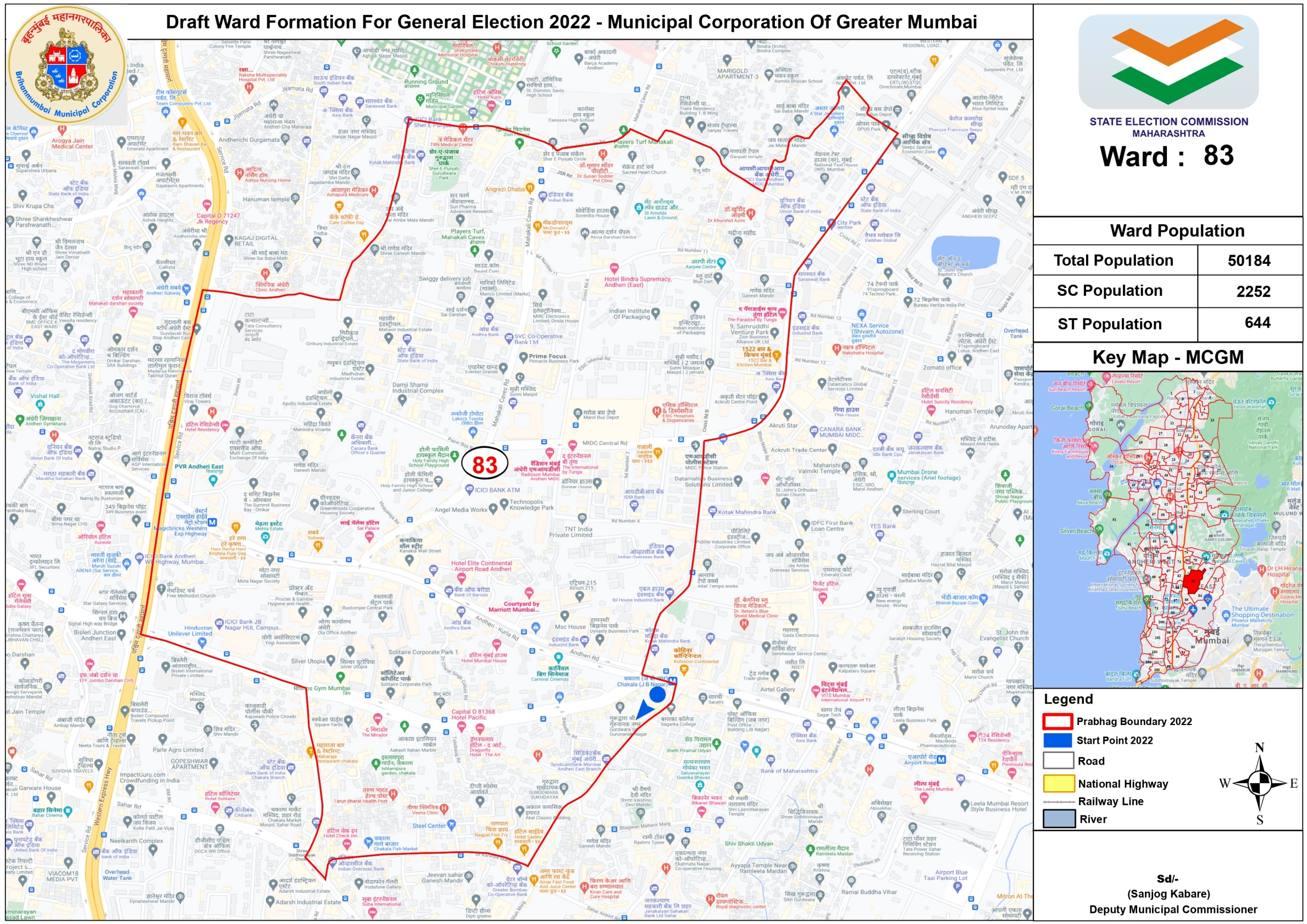Click the State Election Commission Maharashtra logo
The width and height of the screenshot is (1307, 924).
click(1168, 61)
